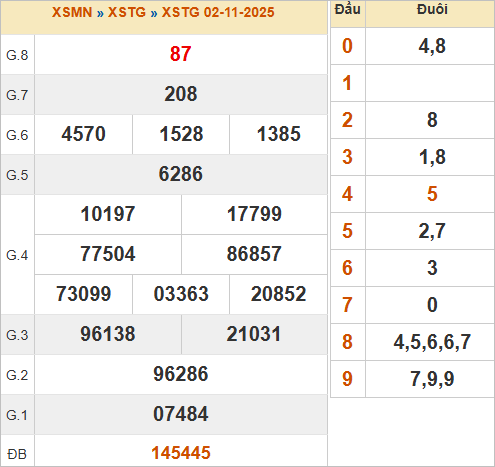Select the special prize number 145445
The width and height of the screenshot is (495, 467).
[x=181, y=453]
